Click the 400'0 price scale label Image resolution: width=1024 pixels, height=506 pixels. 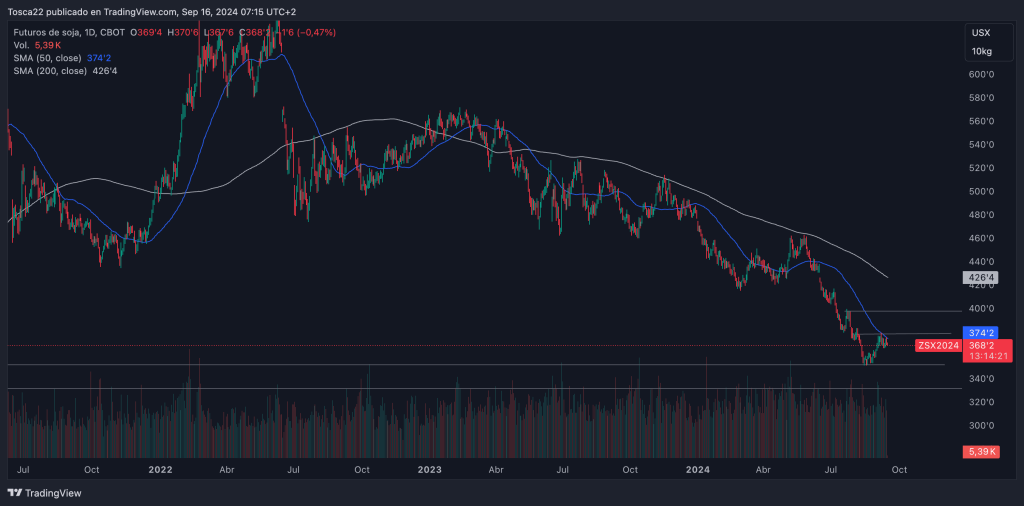coord(980,309)
